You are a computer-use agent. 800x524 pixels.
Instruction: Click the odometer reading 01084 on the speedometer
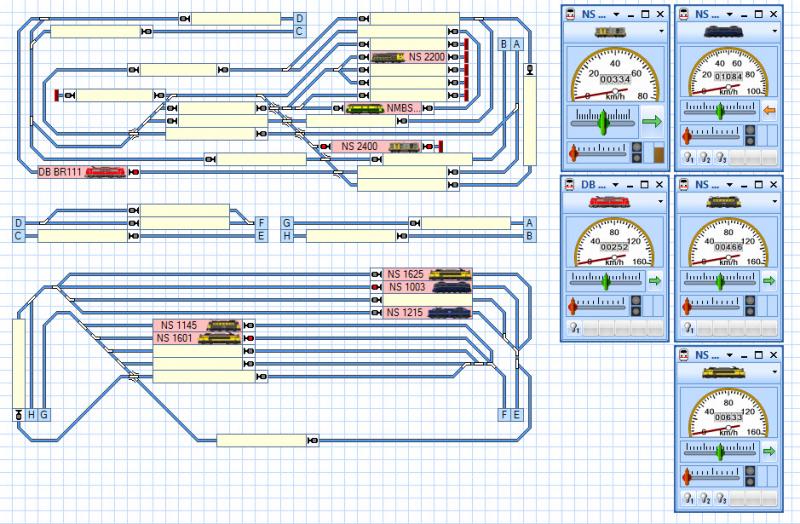728,77
